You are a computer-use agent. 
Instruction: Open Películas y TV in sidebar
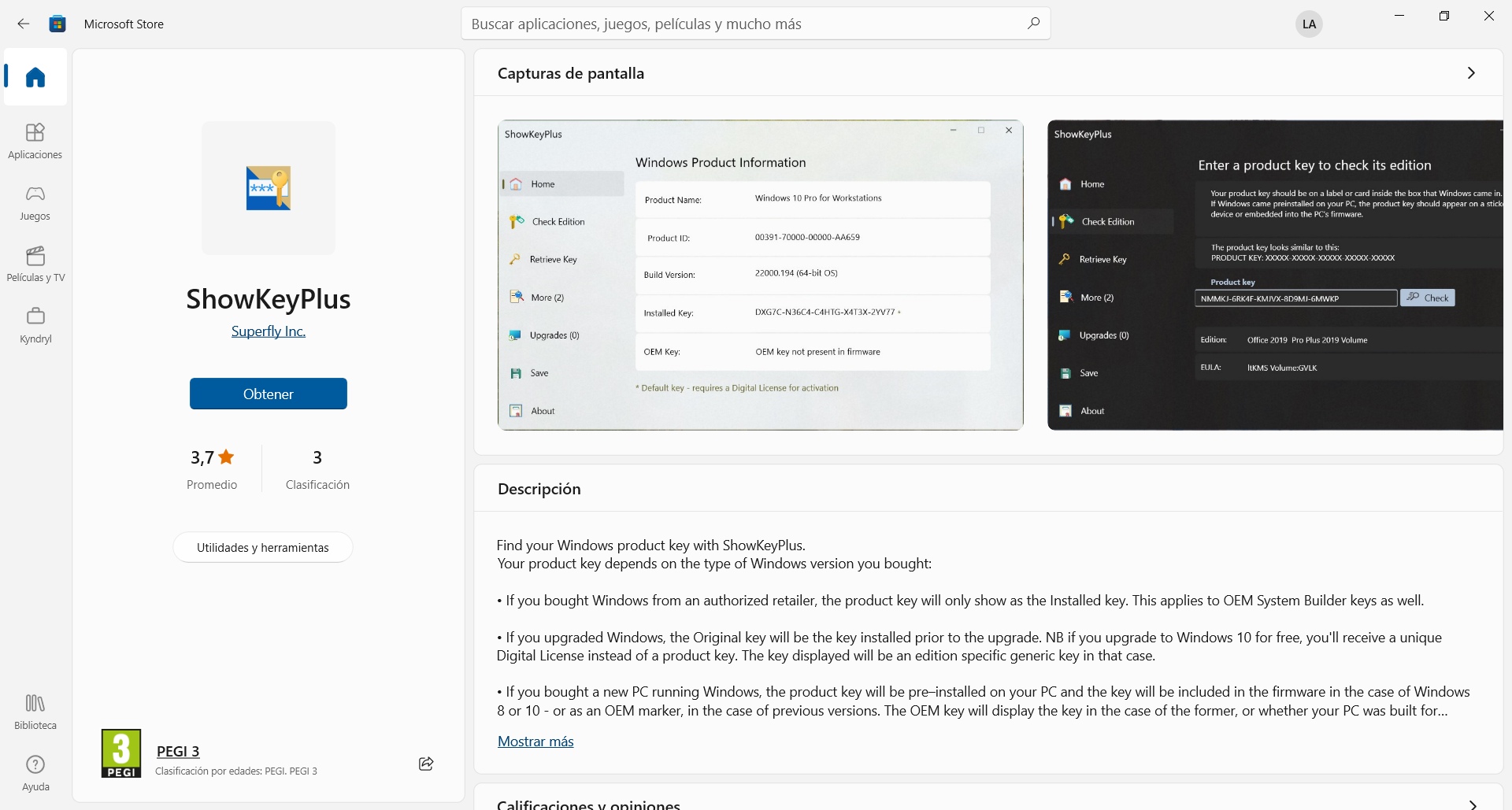point(35,264)
